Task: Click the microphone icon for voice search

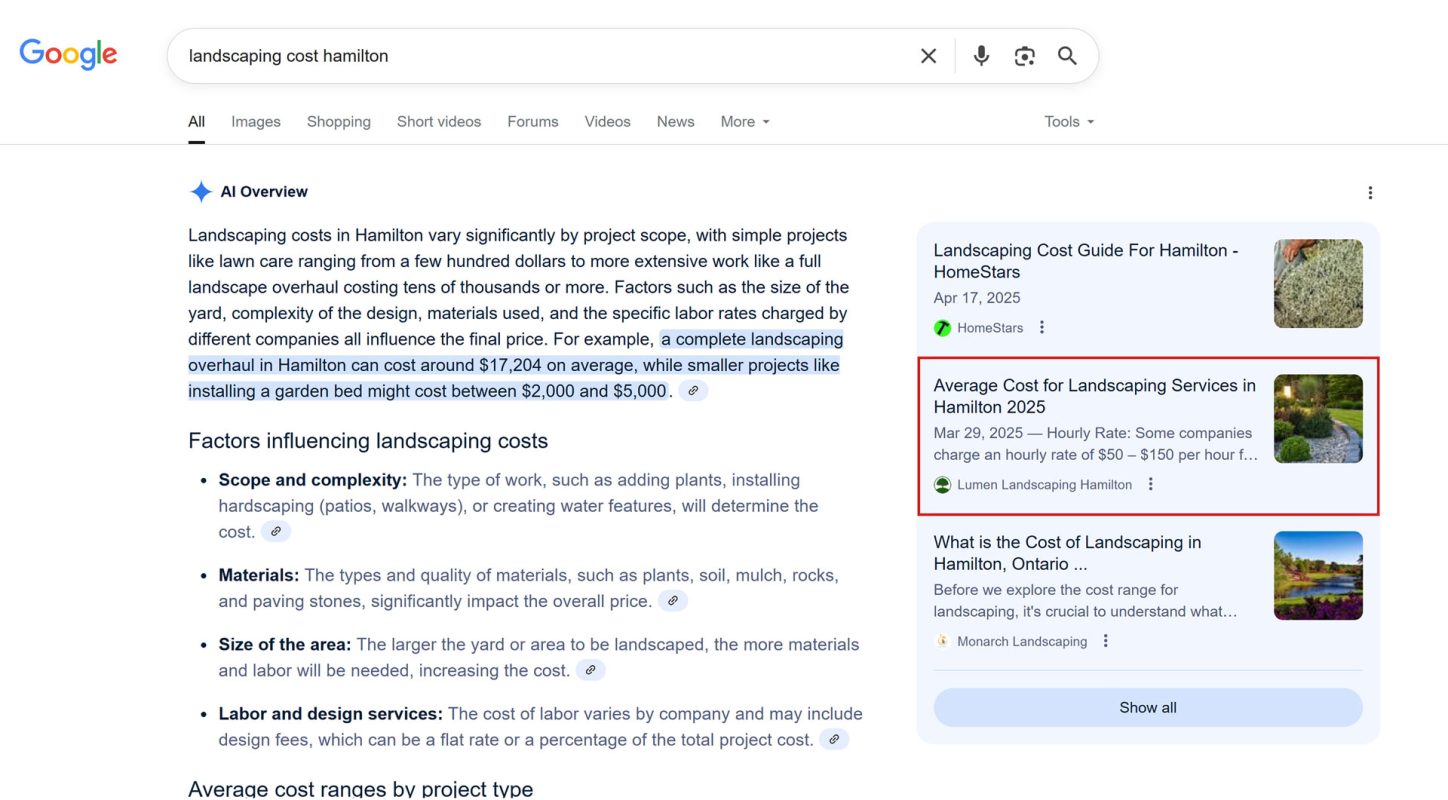Action: 981,55
